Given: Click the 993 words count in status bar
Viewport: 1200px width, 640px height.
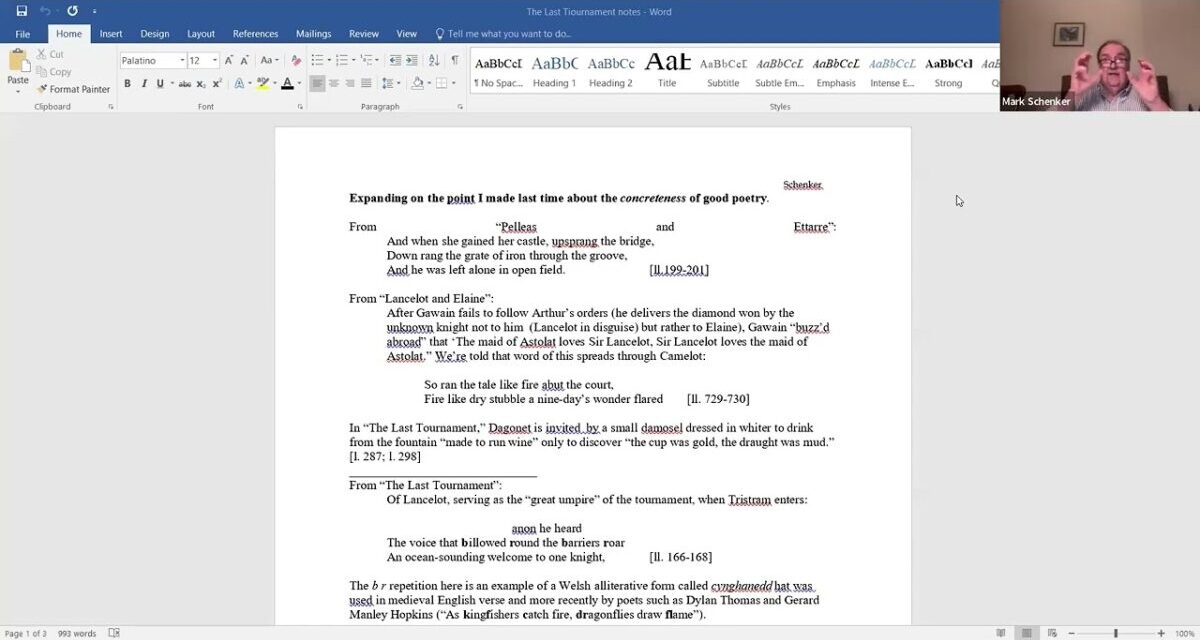Looking at the screenshot, I should pos(77,633).
